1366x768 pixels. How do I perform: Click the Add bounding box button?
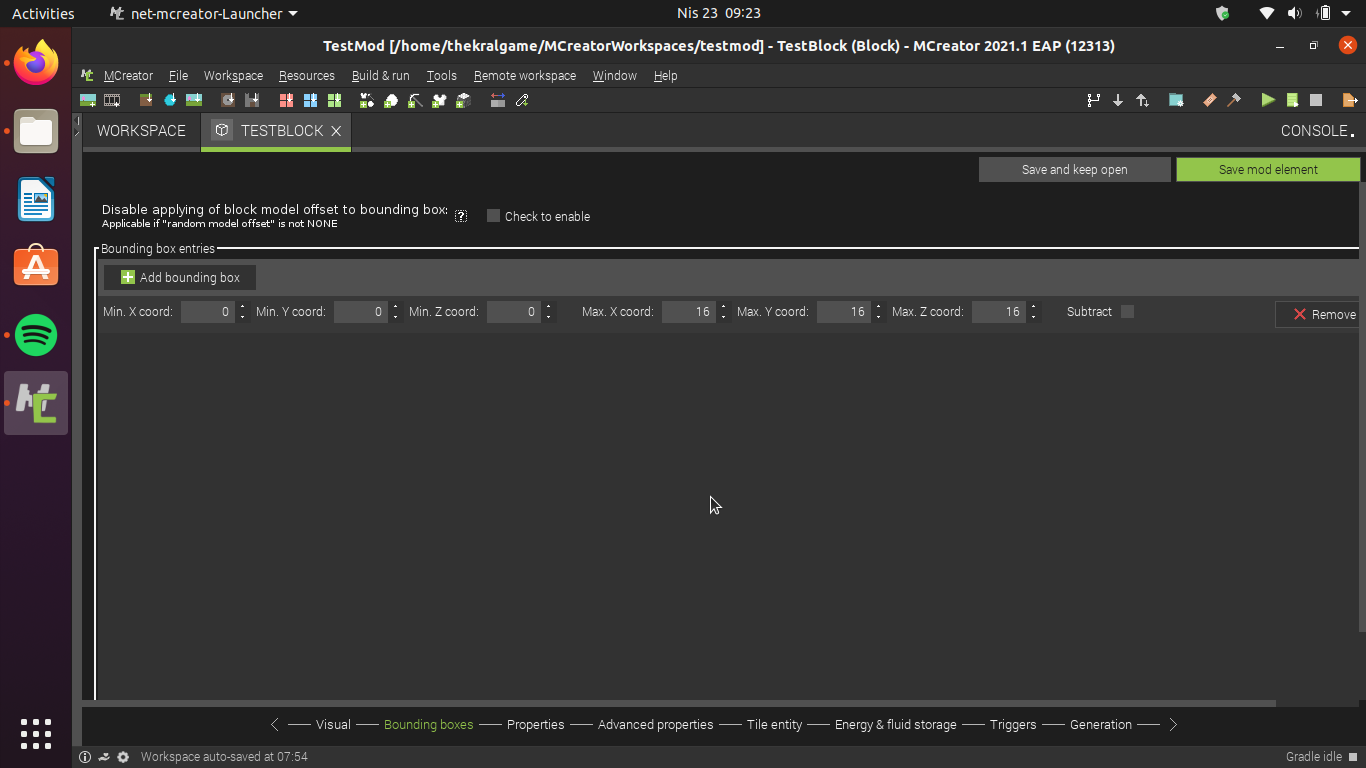(x=179, y=277)
